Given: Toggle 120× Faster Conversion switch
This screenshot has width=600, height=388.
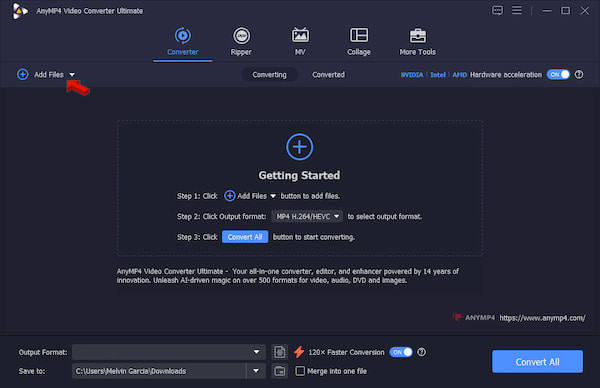Looking at the screenshot, I should 401,352.
